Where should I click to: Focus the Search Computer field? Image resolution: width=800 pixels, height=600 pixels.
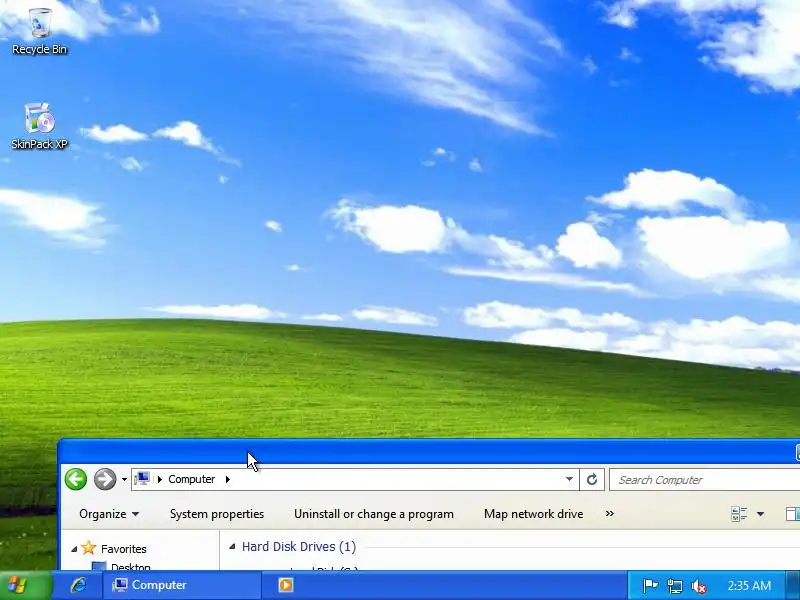705,480
